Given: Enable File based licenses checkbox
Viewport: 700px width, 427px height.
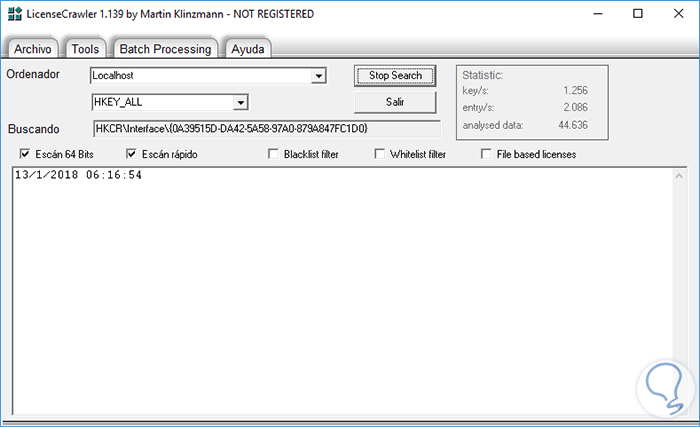Looking at the screenshot, I should point(486,154).
